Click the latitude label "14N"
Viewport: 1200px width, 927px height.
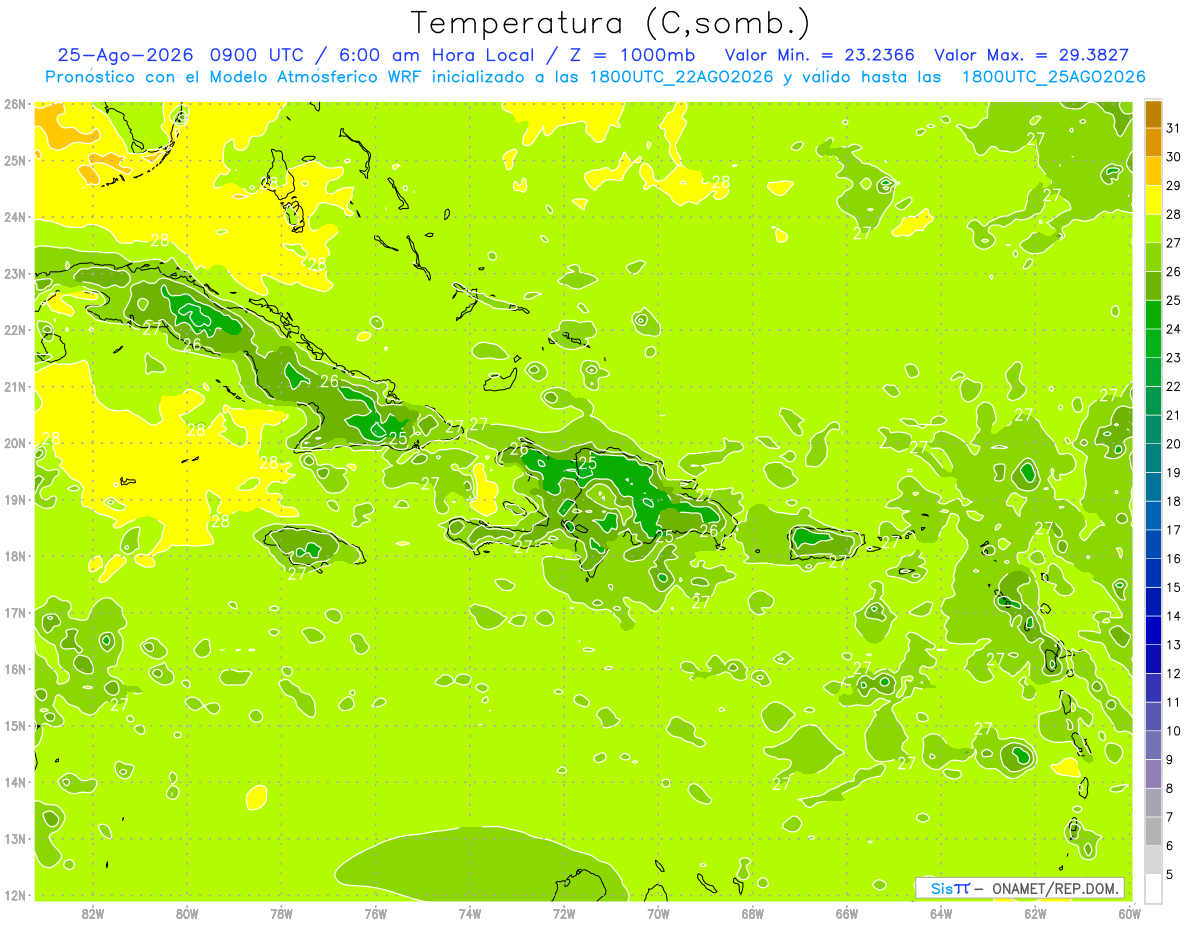[x=14, y=782]
